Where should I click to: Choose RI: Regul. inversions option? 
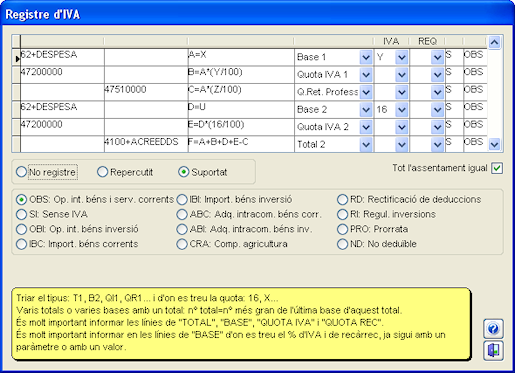point(386,214)
